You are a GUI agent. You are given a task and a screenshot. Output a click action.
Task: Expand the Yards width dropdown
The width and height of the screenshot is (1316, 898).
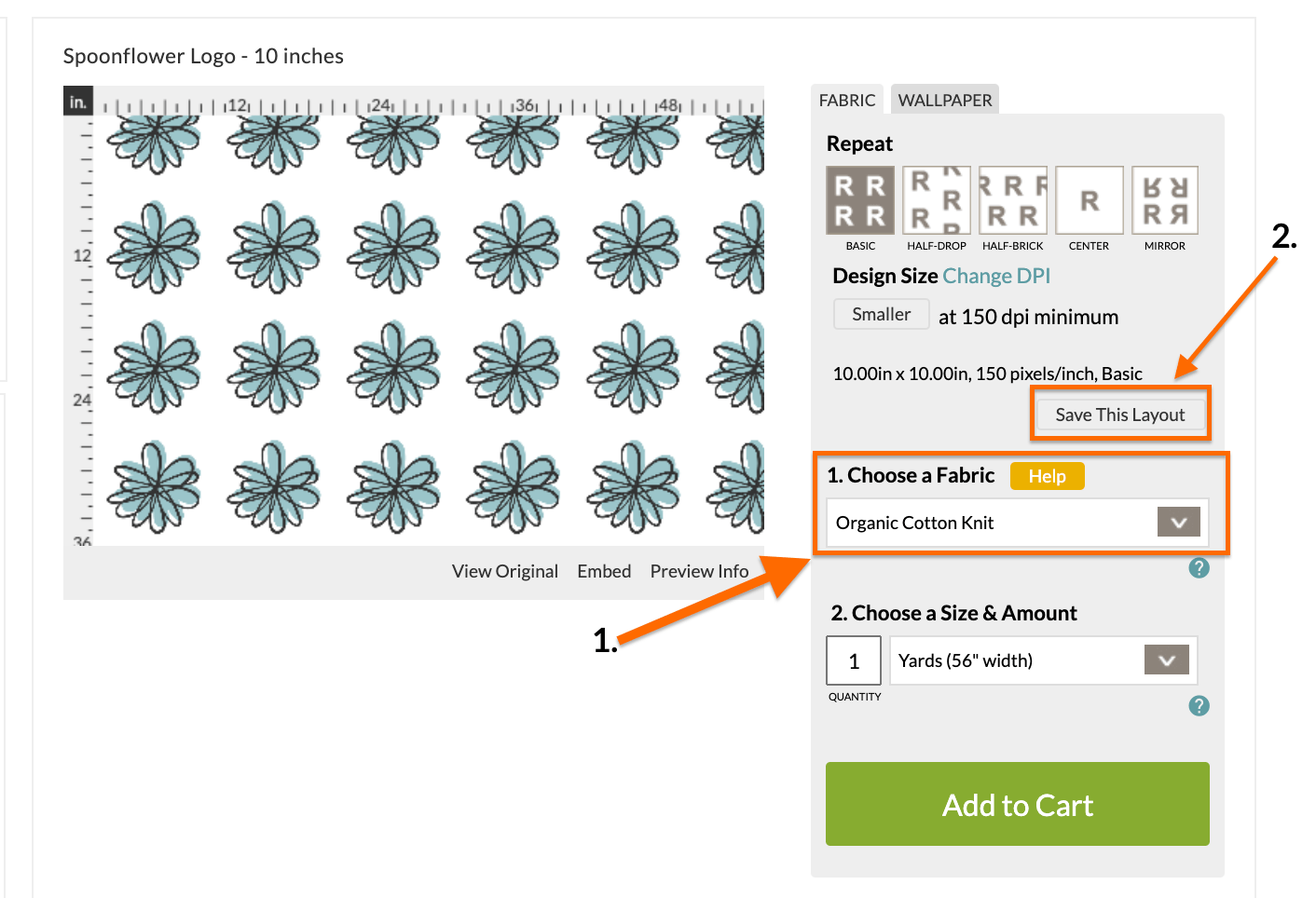(1165, 660)
